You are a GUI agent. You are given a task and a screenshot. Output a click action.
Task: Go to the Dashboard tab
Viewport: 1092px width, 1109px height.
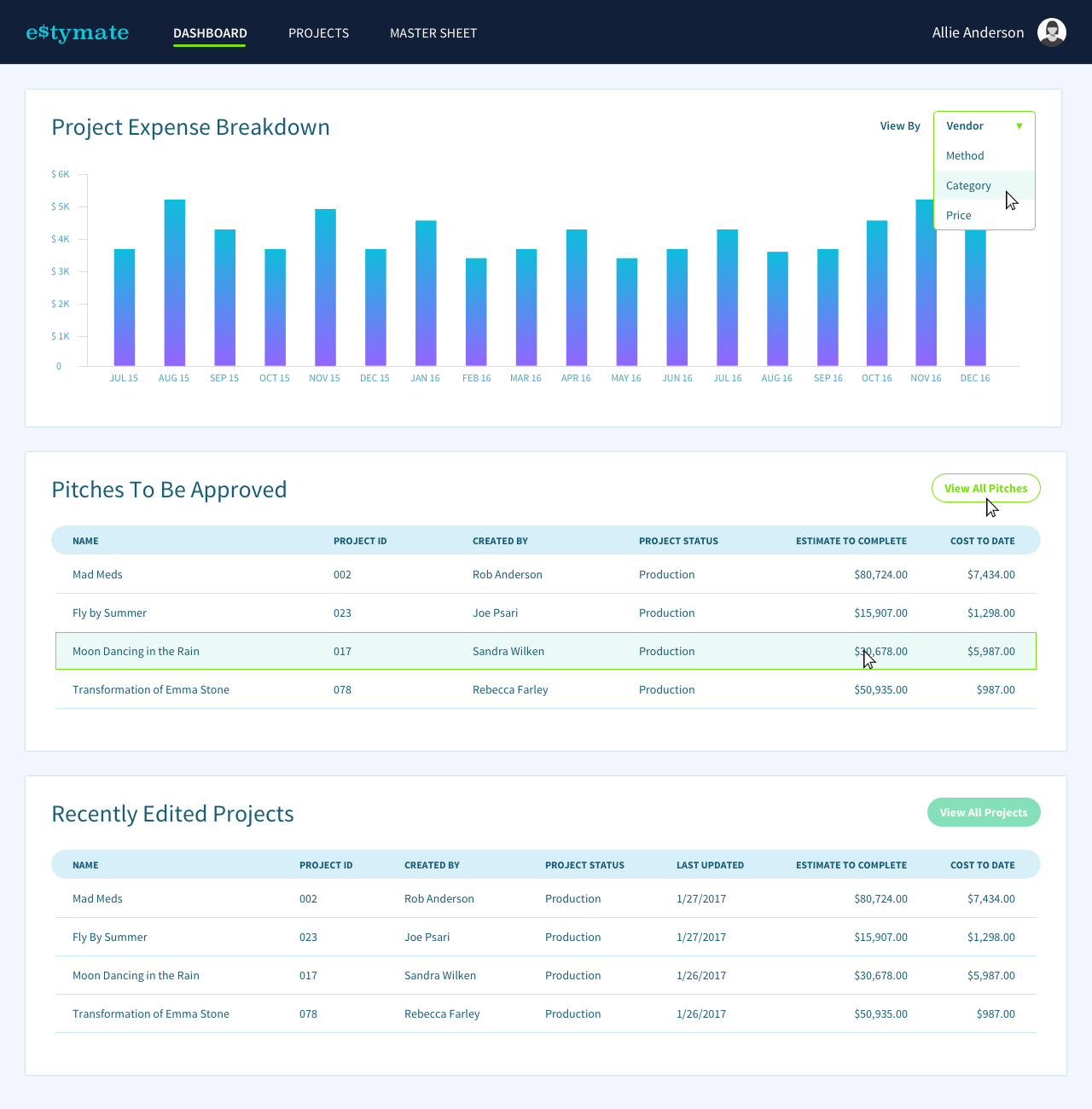click(x=210, y=33)
